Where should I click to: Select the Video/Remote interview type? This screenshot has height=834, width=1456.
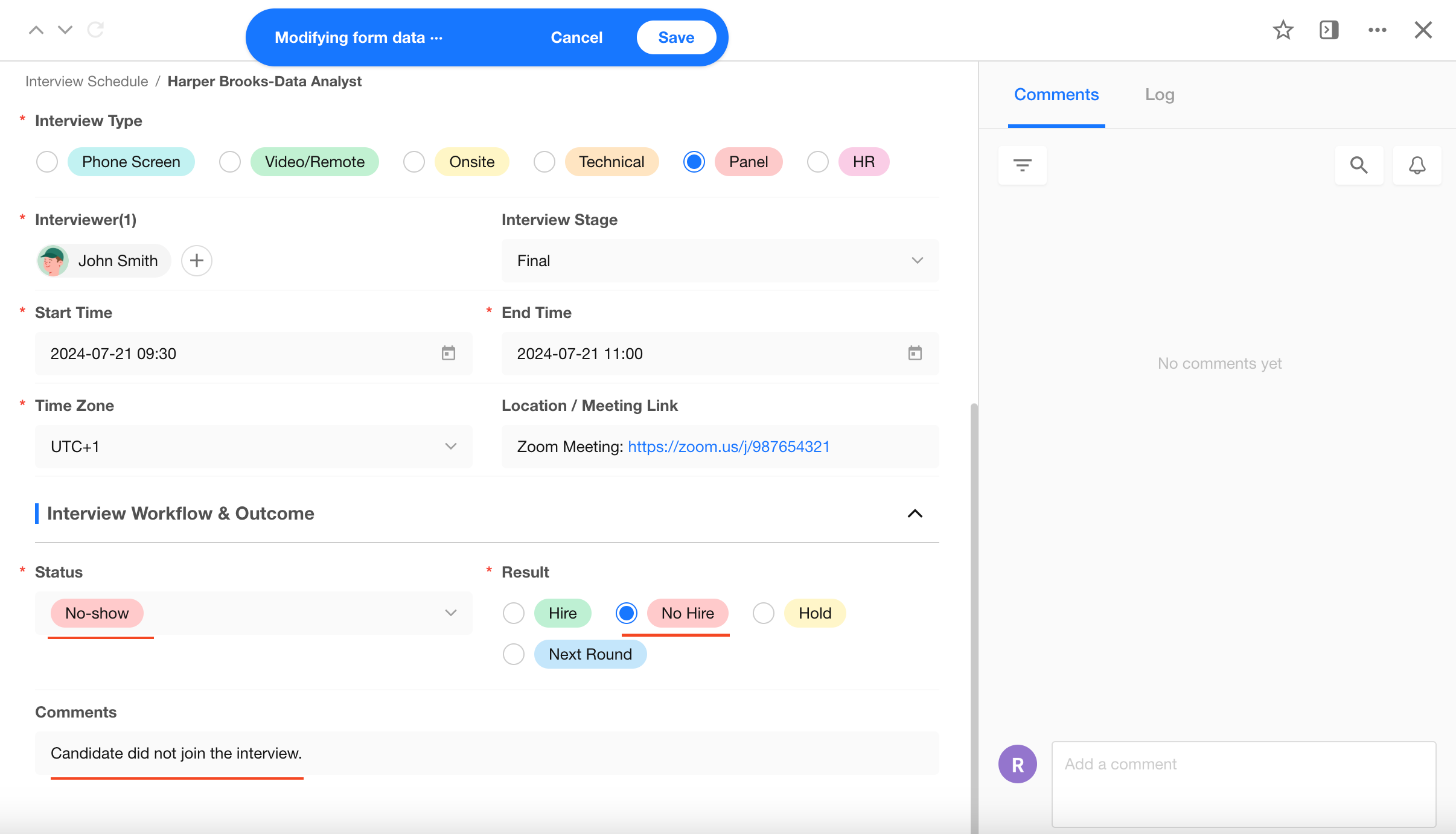point(230,162)
